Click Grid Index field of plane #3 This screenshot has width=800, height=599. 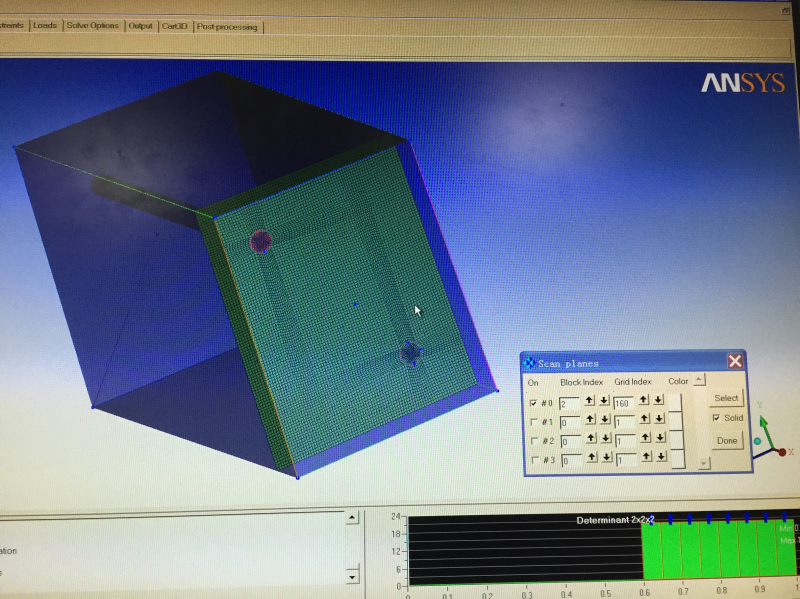[x=626, y=459]
